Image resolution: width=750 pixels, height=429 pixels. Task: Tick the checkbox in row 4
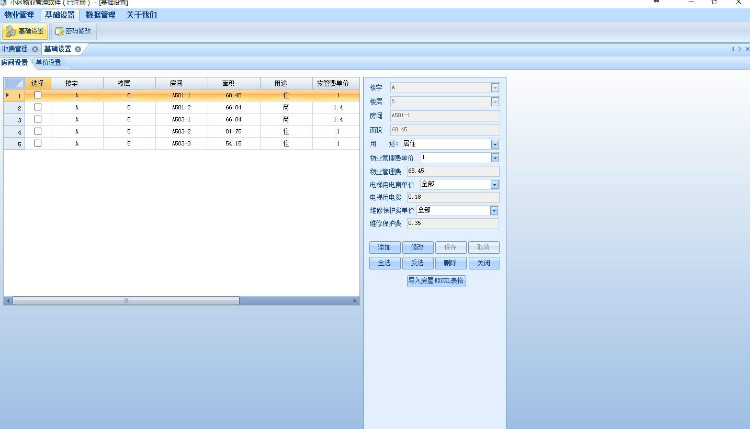(38, 131)
